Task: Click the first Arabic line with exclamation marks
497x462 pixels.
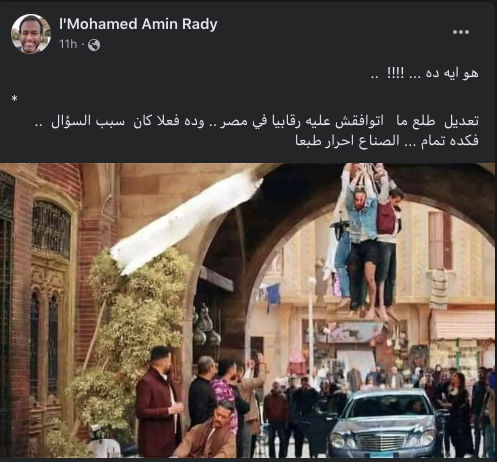Action: point(425,73)
